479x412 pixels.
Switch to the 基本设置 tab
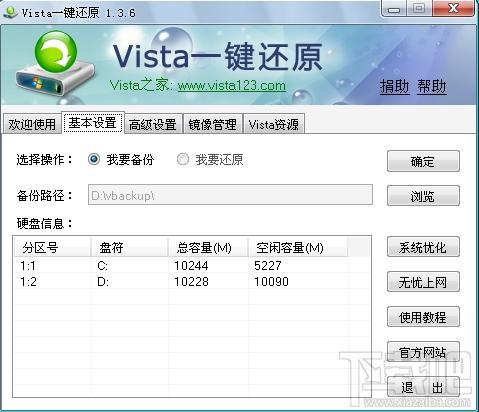point(93,123)
